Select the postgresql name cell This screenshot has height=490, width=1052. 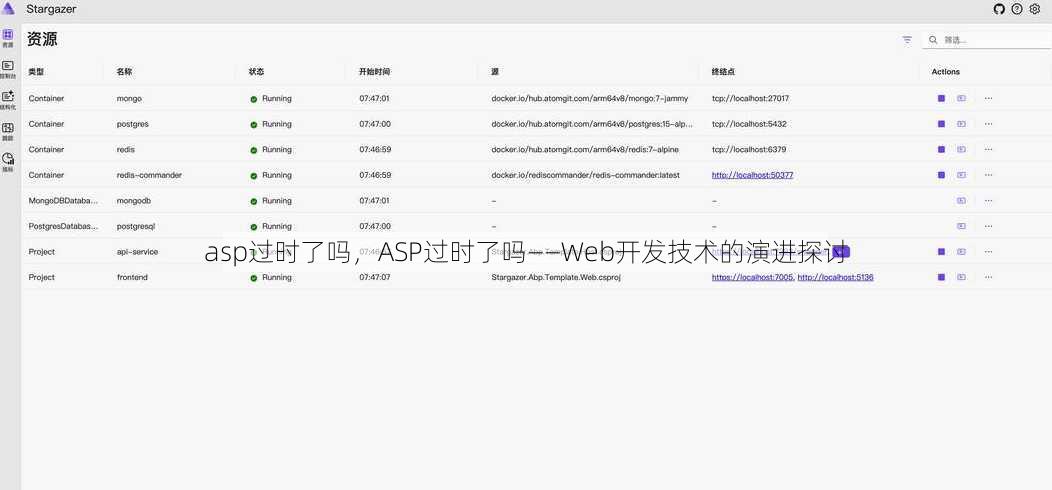click(136, 226)
